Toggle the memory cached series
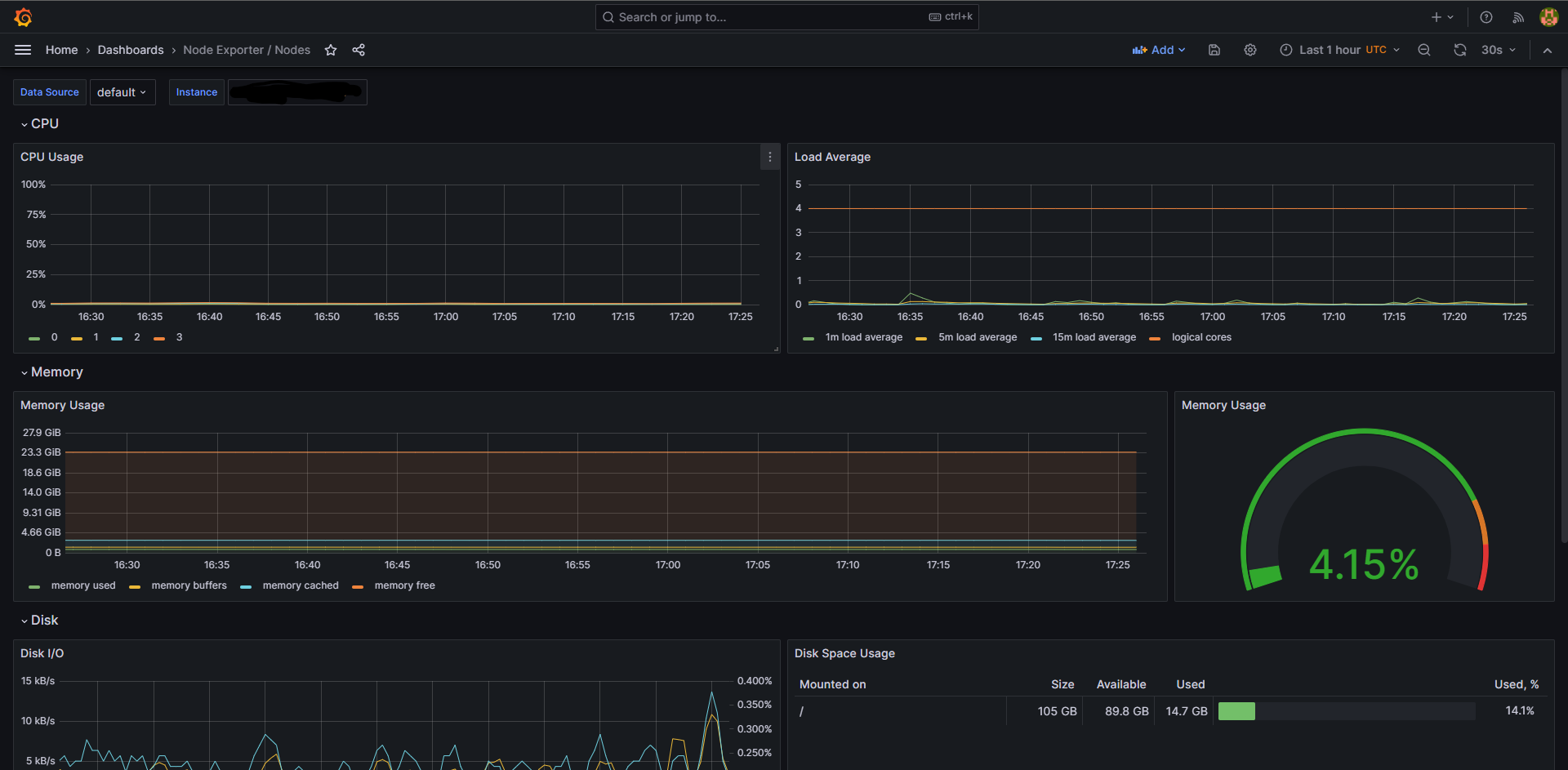This screenshot has height=770, width=1568. tap(300, 585)
